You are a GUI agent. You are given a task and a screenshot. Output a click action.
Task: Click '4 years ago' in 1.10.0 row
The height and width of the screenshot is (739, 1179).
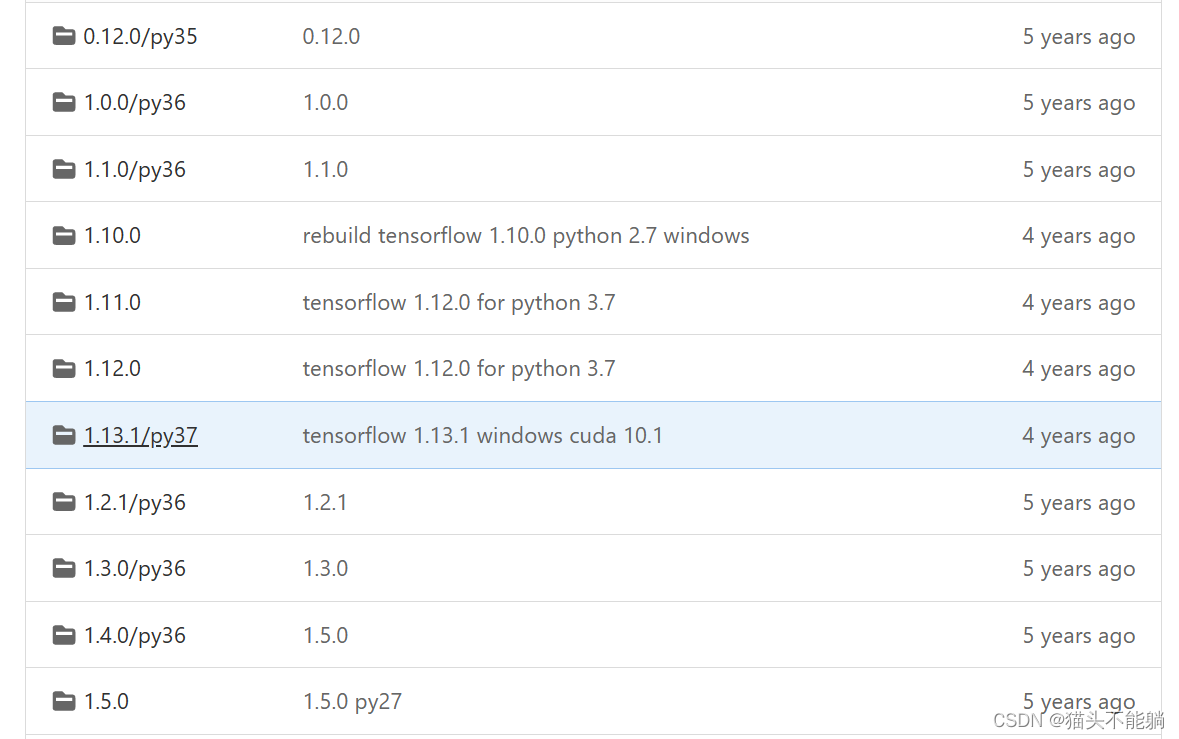click(1078, 236)
